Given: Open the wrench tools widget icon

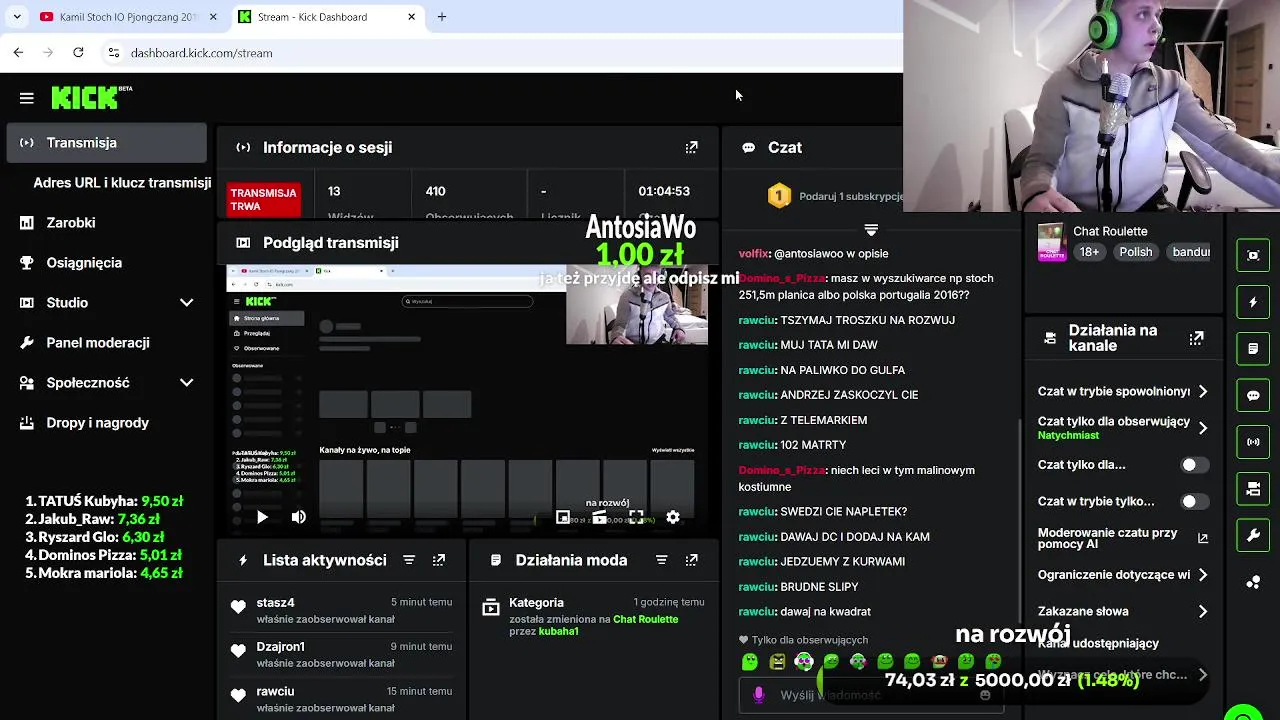Looking at the screenshot, I should (1253, 536).
